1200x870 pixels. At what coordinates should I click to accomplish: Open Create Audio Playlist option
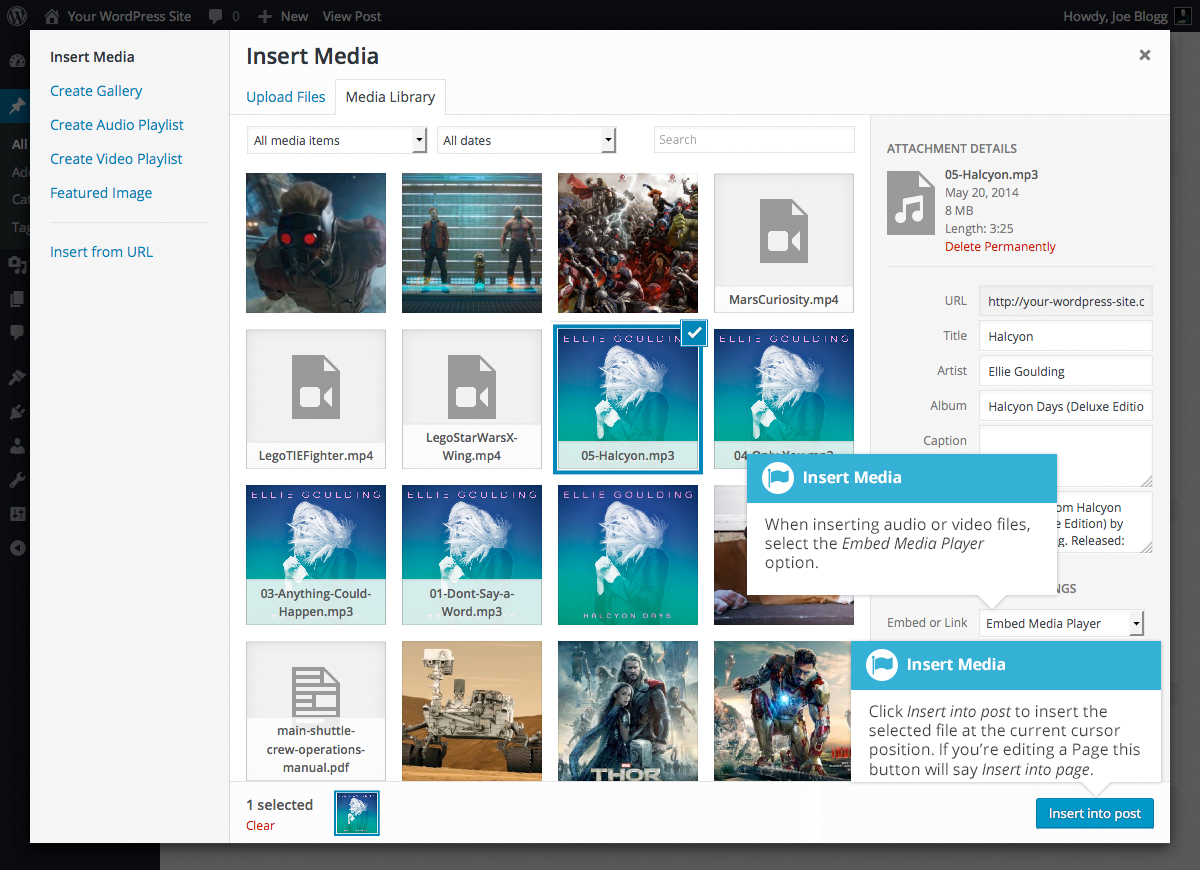(x=117, y=125)
